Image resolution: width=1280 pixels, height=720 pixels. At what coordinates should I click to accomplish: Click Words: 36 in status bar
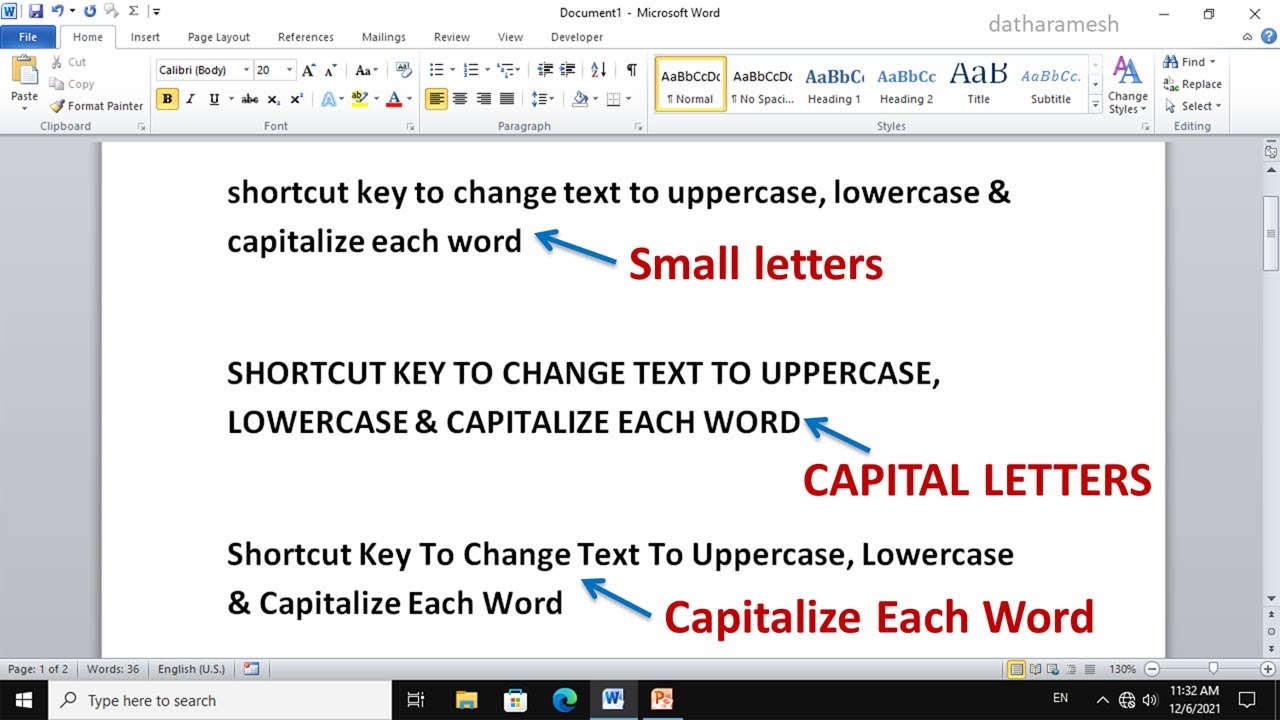[112, 669]
